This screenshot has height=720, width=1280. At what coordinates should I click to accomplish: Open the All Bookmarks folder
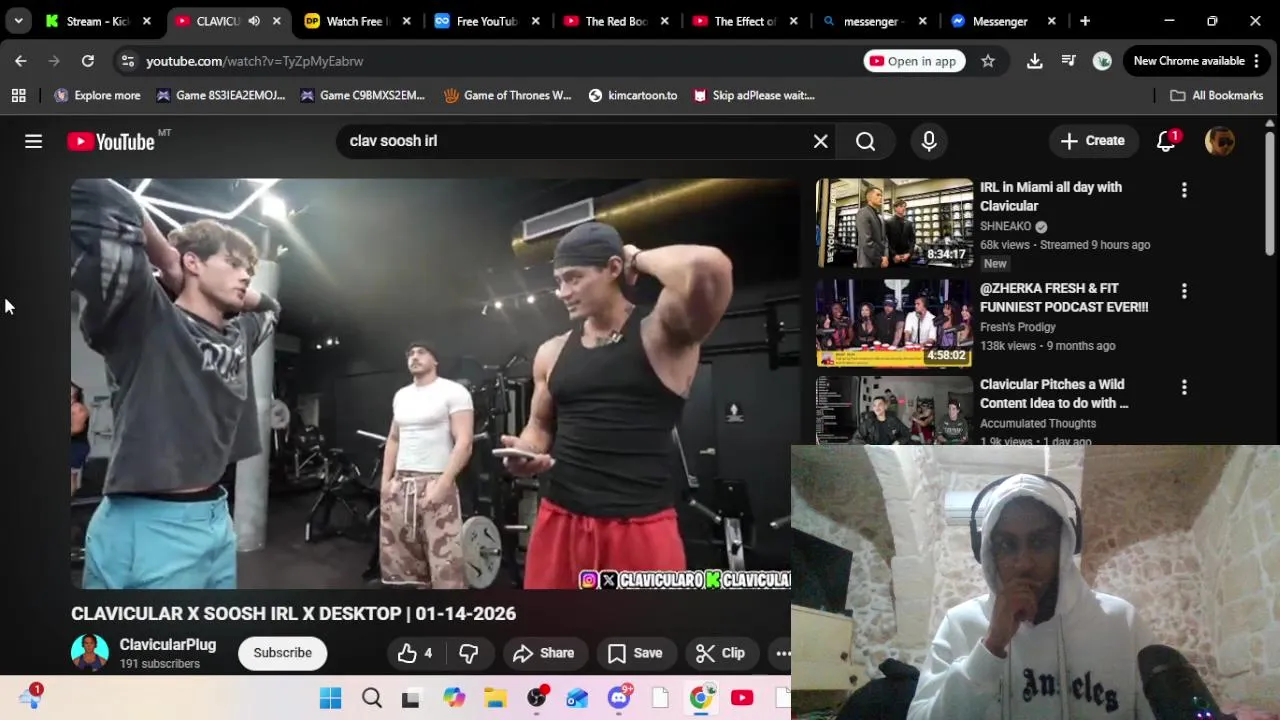point(1217,95)
